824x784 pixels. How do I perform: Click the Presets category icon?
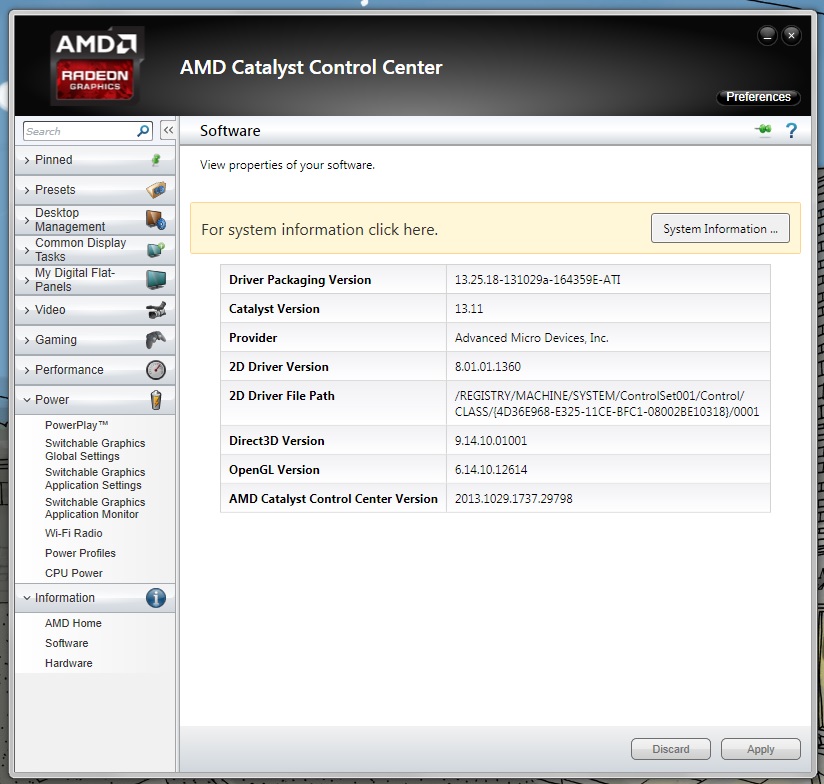tap(156, 190)
